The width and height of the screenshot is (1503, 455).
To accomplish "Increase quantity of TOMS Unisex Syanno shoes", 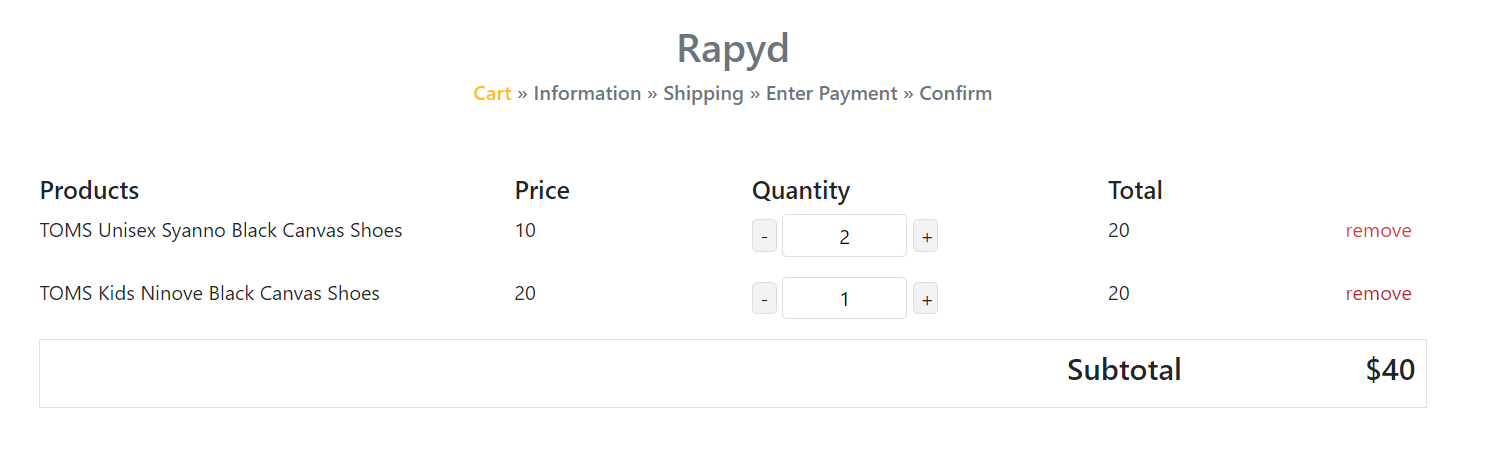I will 925,237.
